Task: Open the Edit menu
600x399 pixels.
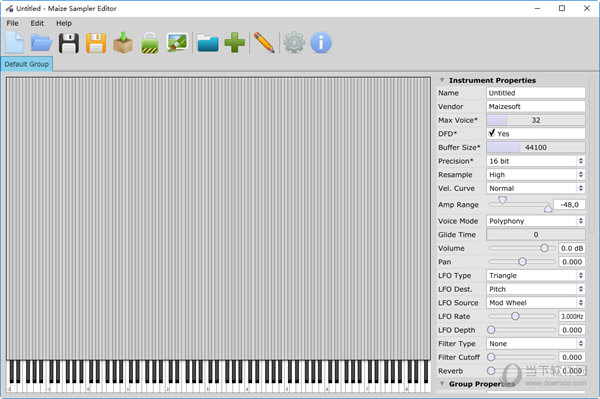Action: [37, 23]
